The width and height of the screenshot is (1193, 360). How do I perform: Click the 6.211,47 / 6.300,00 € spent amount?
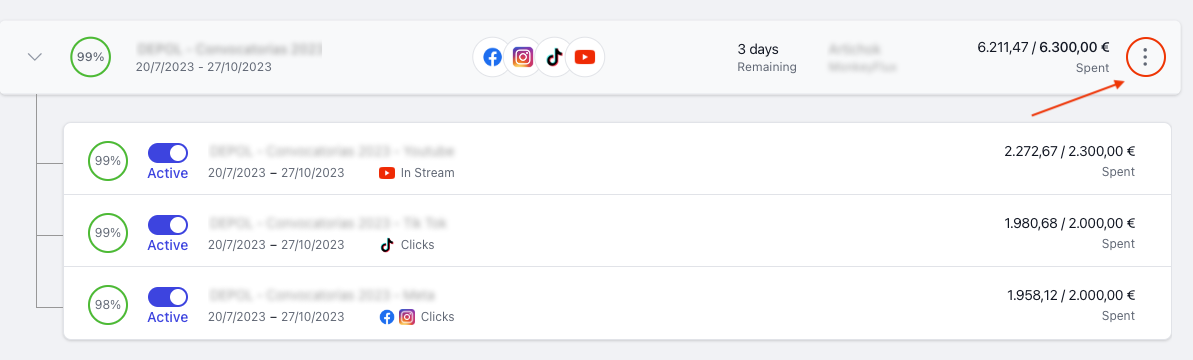point(1043,47)
